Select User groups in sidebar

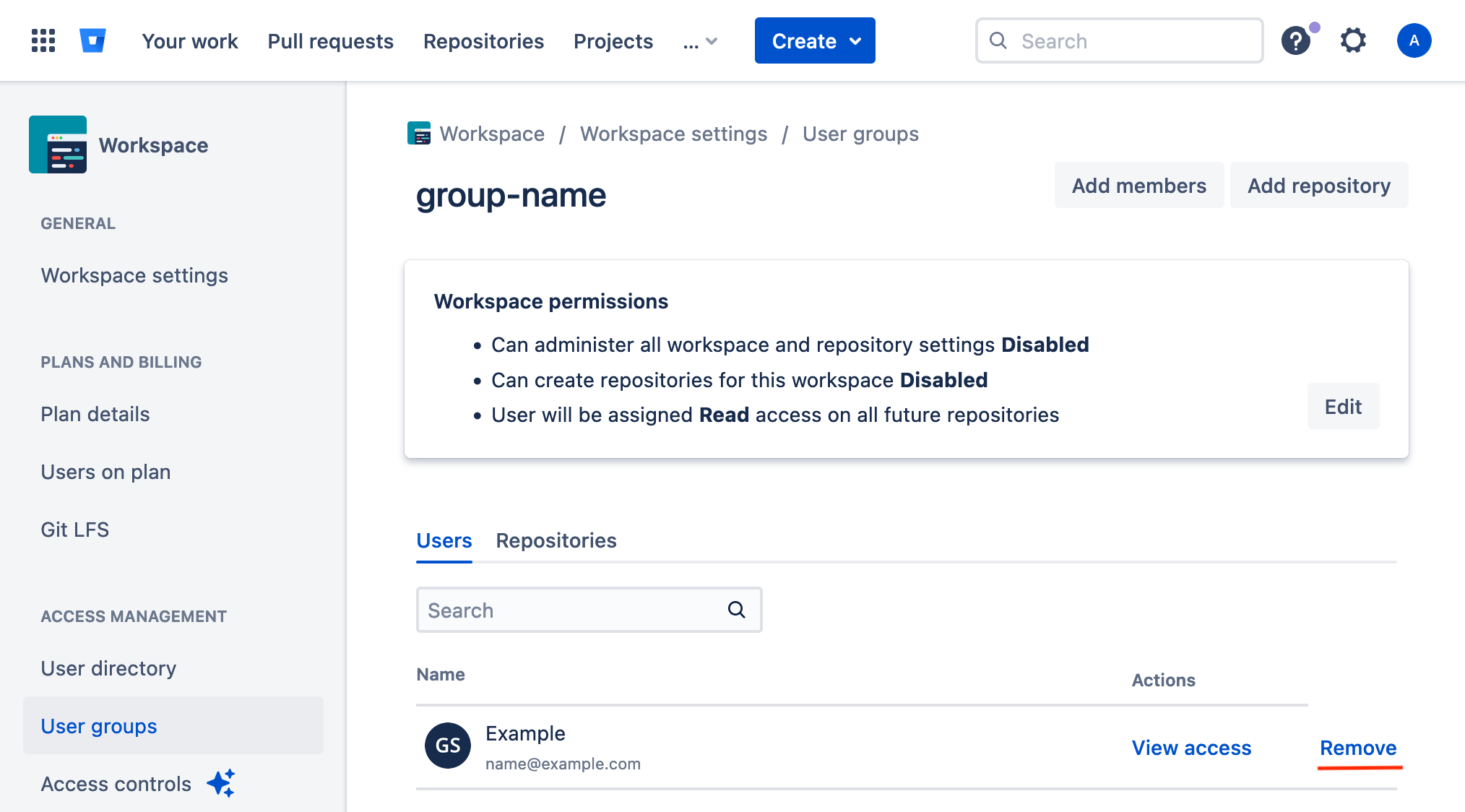pyautogui.click(x=173, y=725)
